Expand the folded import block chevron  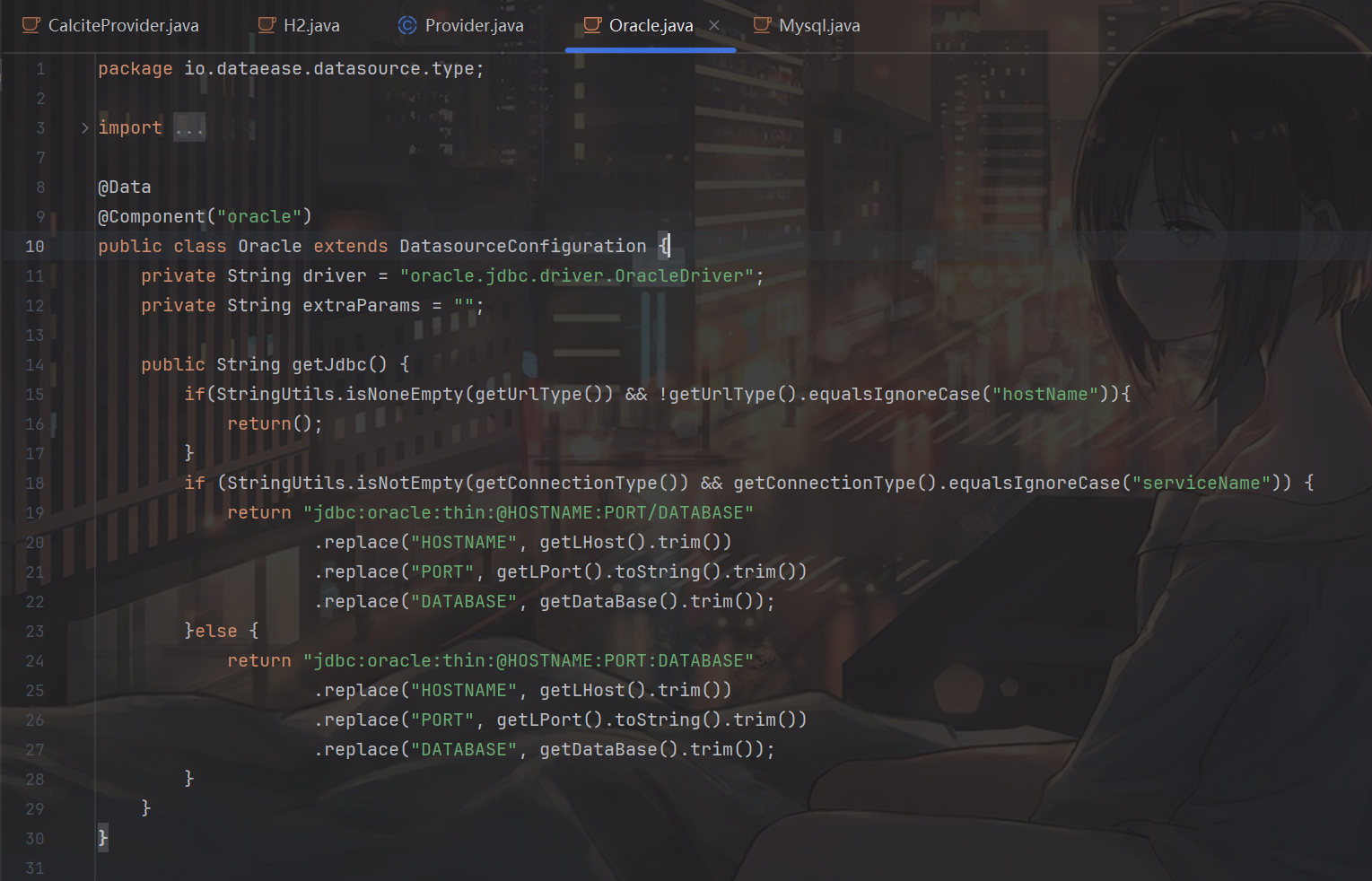tap(85, 128)
